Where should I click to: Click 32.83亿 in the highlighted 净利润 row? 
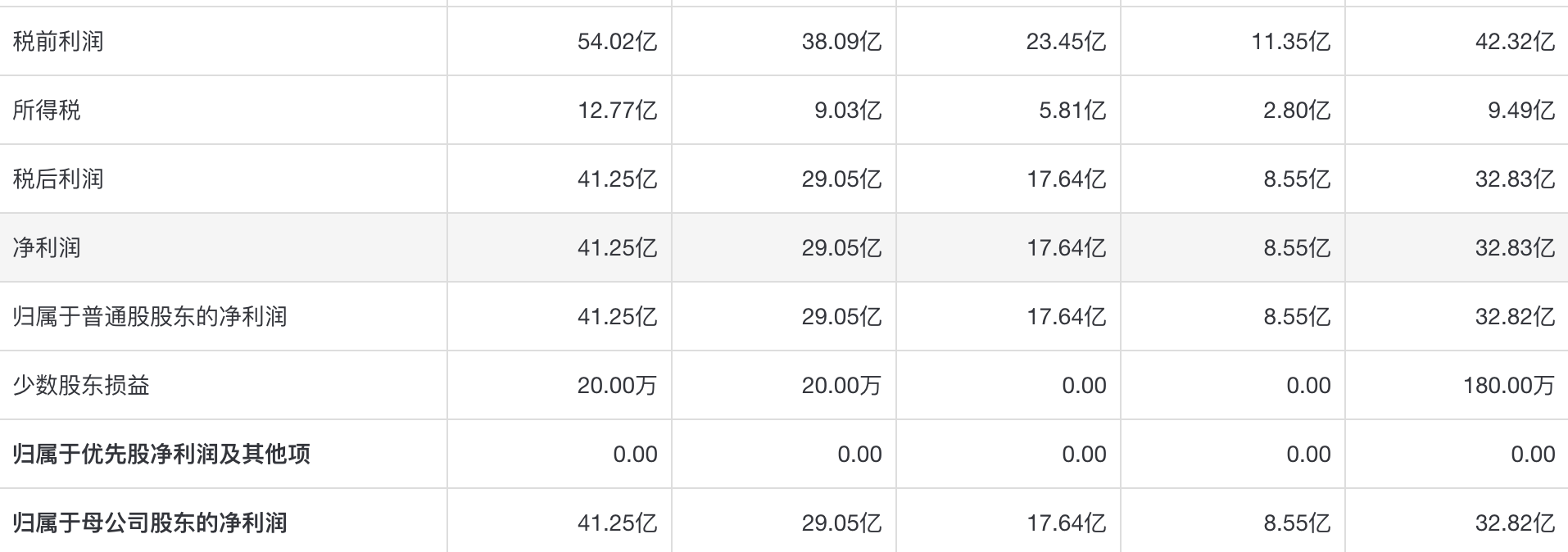pyautogui.click(x=1515, y=248)
